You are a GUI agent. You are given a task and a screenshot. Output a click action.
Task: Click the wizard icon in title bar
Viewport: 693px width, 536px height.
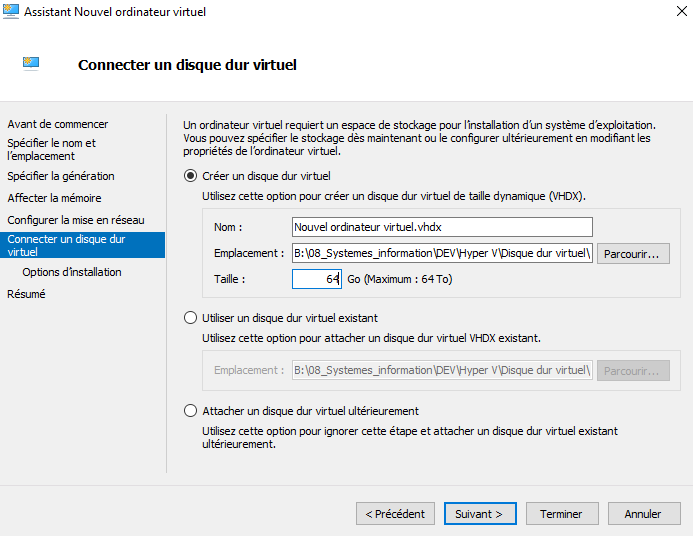pyautogui.click(x=11, y=12)
